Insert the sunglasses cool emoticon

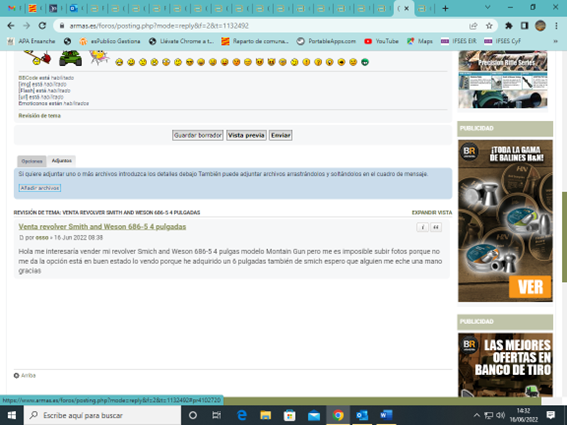(x=190, y=62)
